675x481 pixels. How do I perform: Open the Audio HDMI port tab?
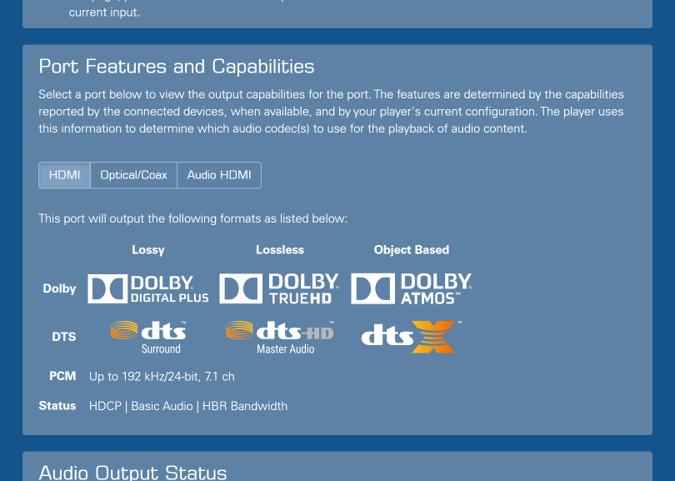[219, 175]
